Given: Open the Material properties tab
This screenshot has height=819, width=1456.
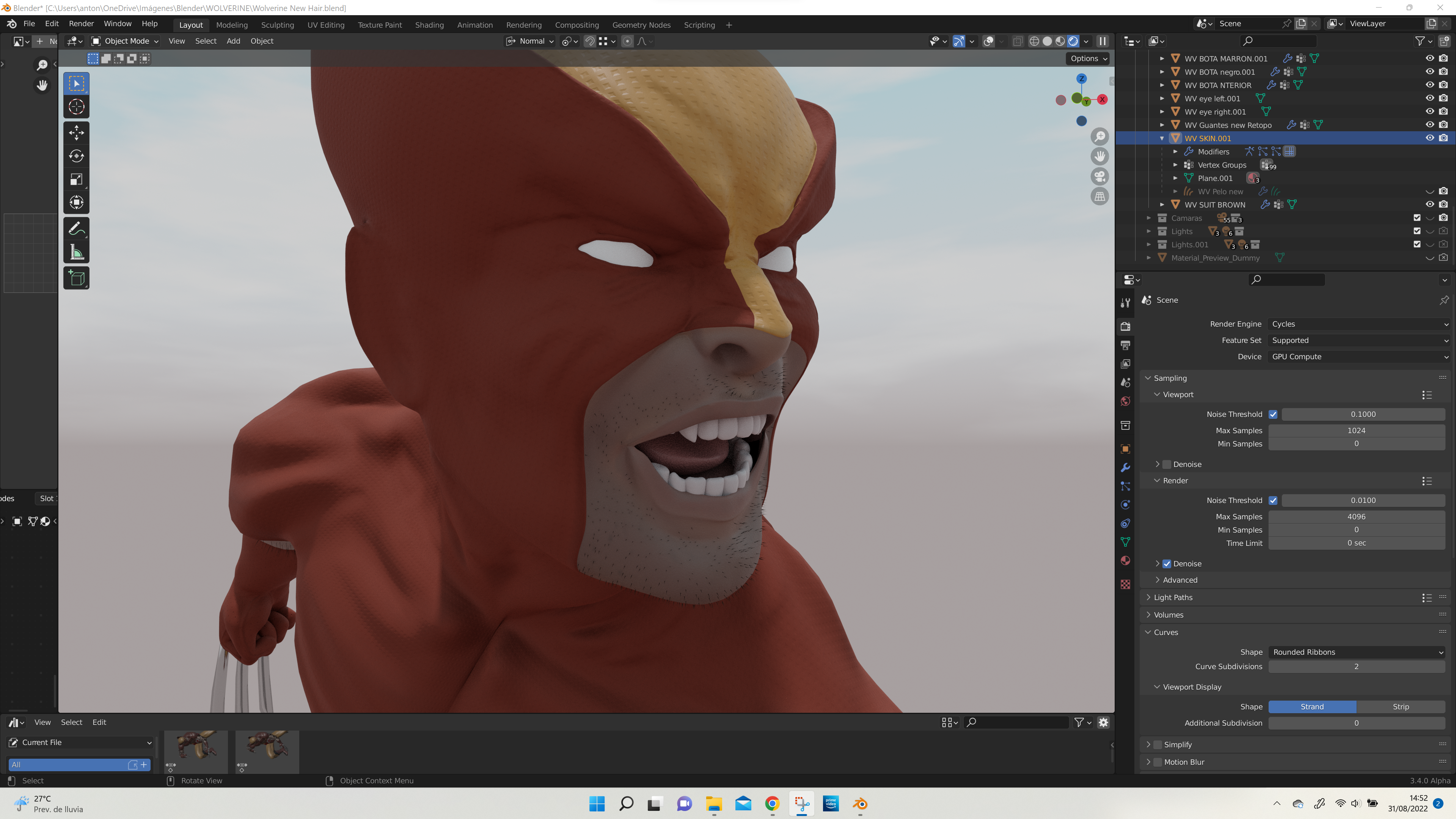Looking at the screenshot, I should (x=1125, y=560).
